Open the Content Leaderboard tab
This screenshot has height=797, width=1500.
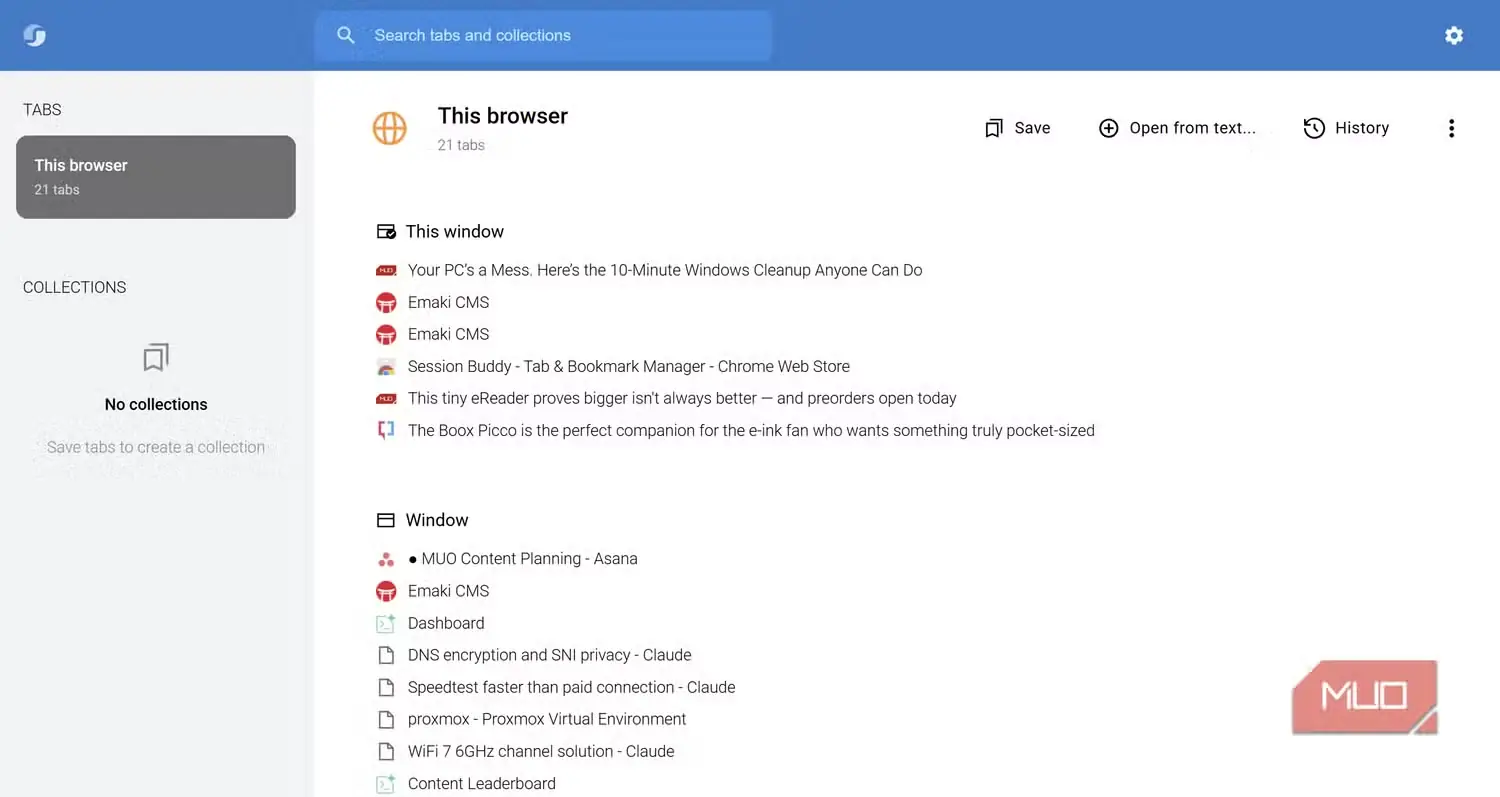482,783
